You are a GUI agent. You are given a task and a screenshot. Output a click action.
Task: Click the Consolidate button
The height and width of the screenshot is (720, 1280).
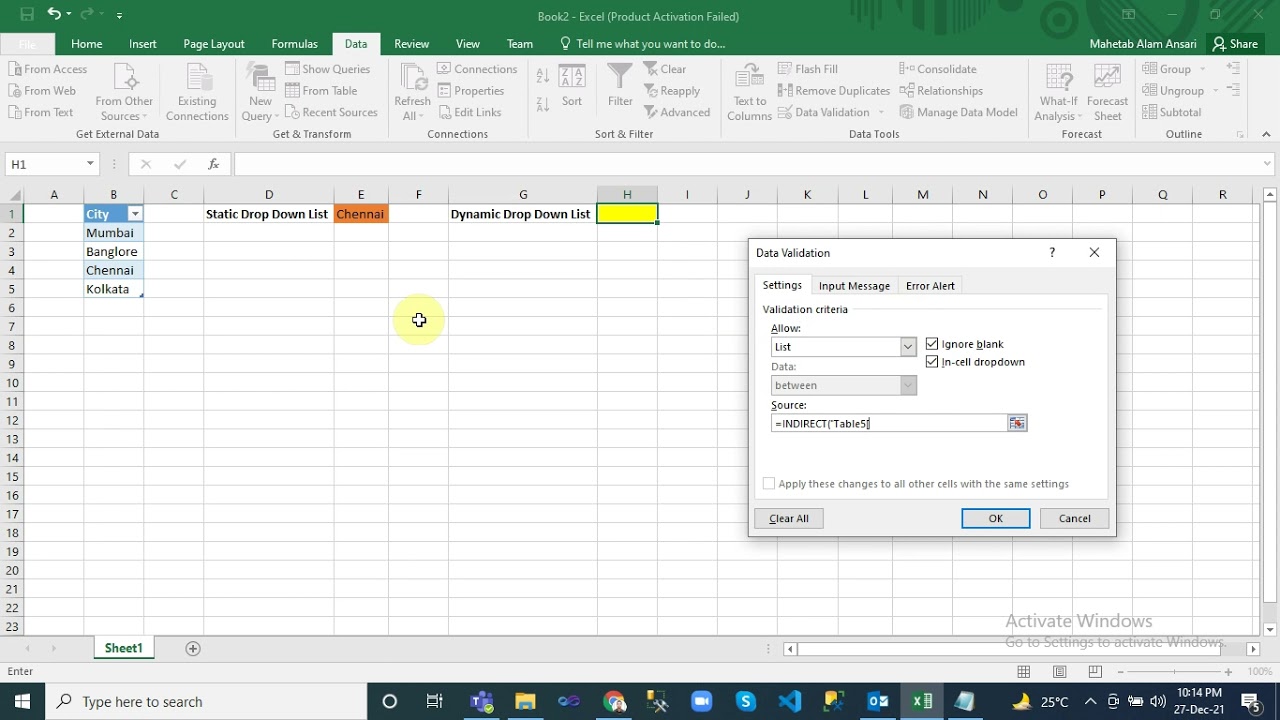pyautogui.click(x=938, y=69)
